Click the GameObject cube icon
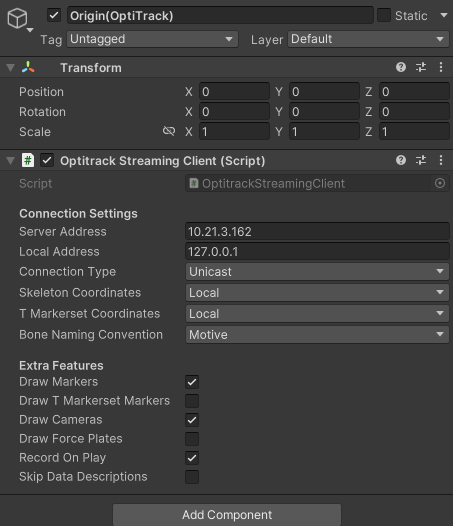 (17, 18)
